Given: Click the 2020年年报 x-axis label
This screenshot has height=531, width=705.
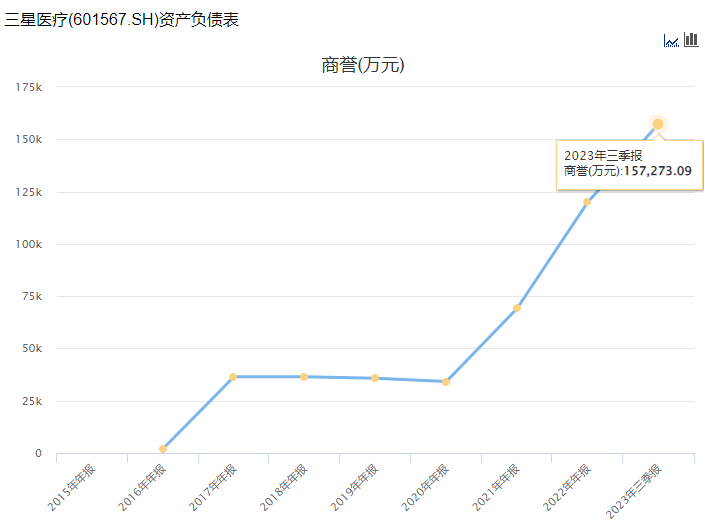Looking at the screenshot, I should point(425,487).
